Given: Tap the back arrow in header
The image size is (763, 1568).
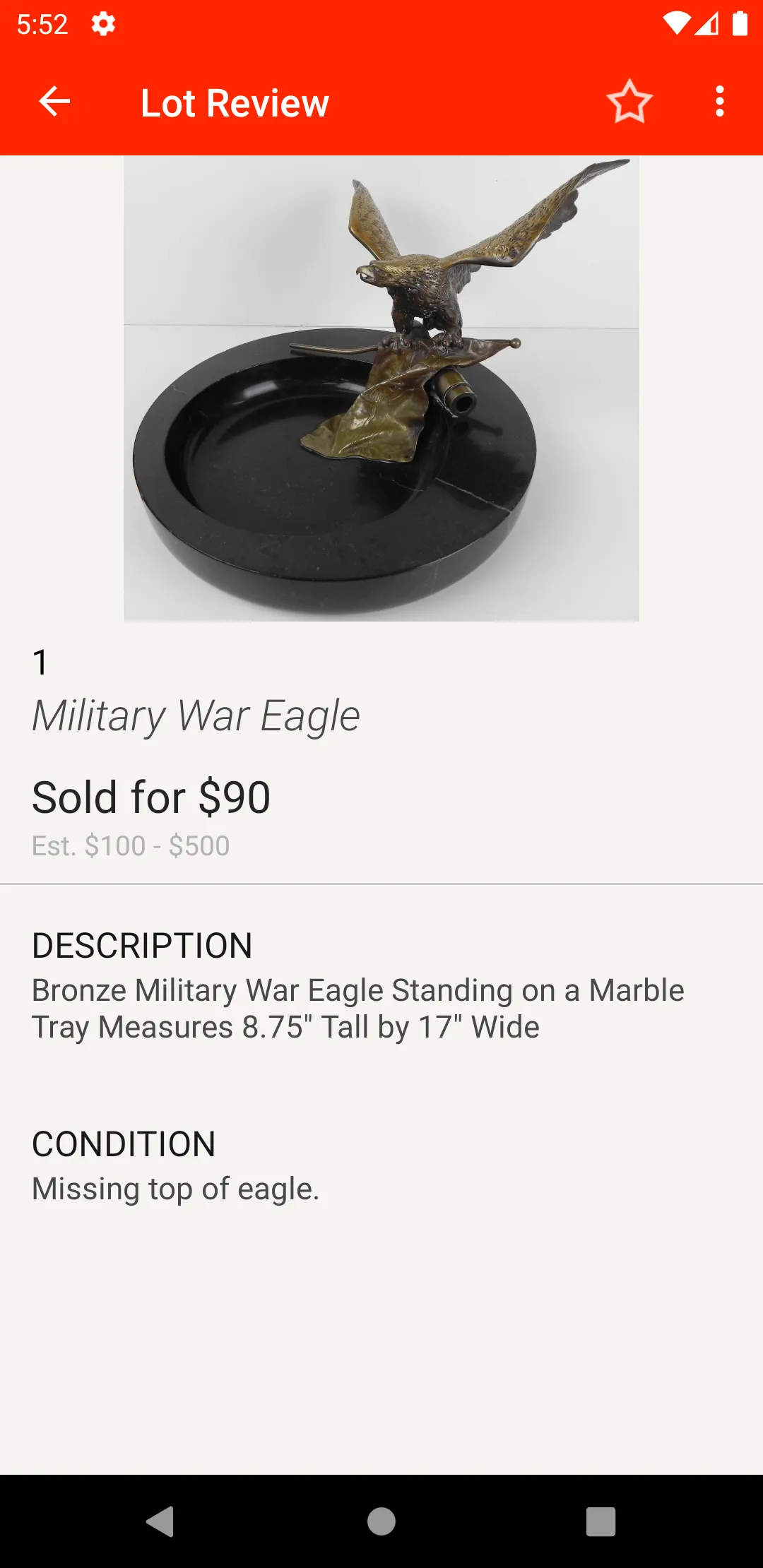Looking at the screenshot, I should click(x=54, y=102).
